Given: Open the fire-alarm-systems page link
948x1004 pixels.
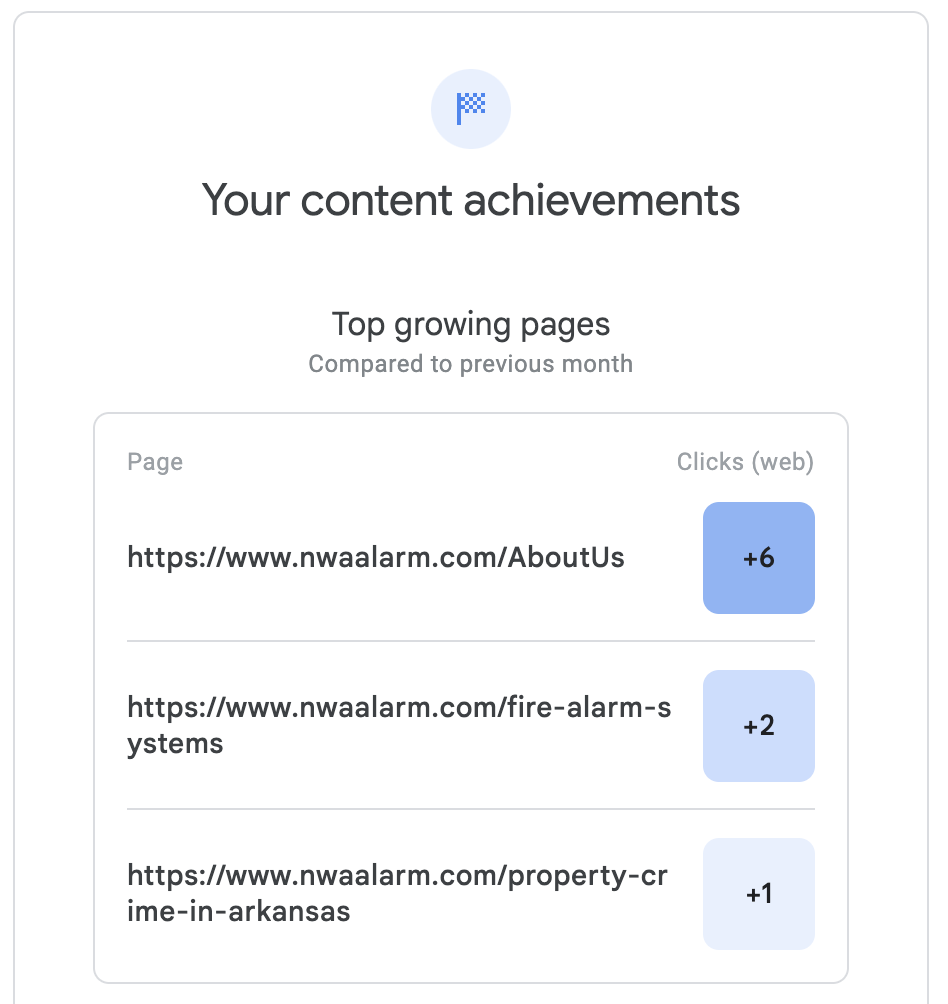Looking at the screenshot, I should point(399,708).
